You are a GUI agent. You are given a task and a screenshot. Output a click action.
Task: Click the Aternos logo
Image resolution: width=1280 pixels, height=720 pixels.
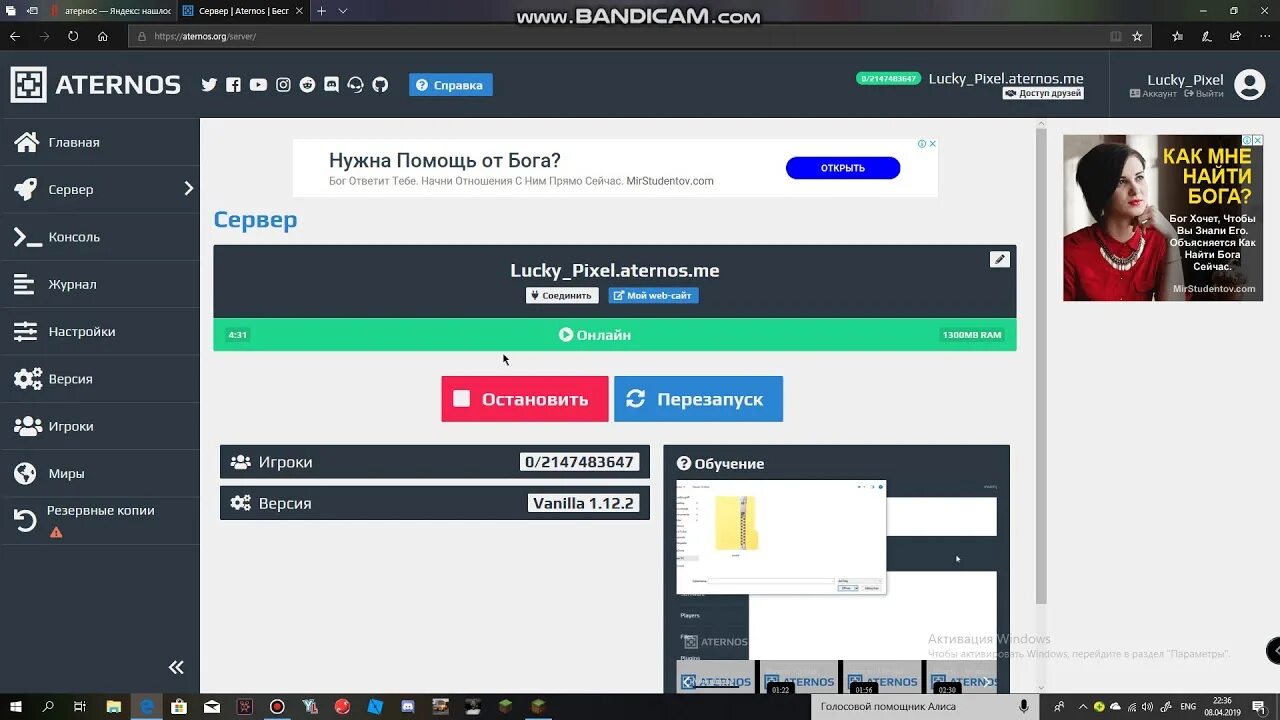coord(96,85)
